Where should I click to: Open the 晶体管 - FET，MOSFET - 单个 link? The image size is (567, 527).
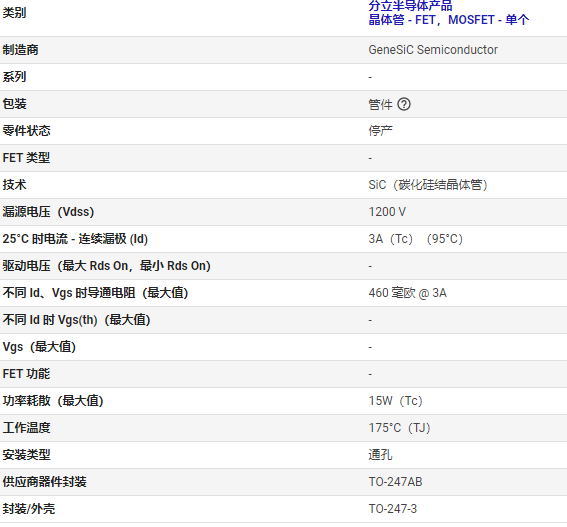tap(449, 20)
